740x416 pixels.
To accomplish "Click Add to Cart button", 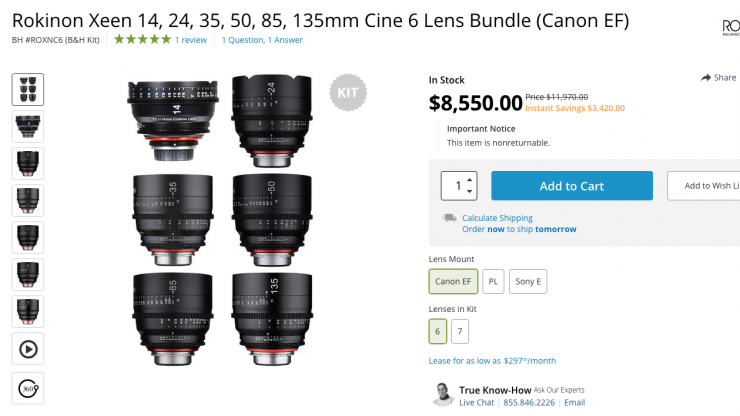I will [571, 186].
